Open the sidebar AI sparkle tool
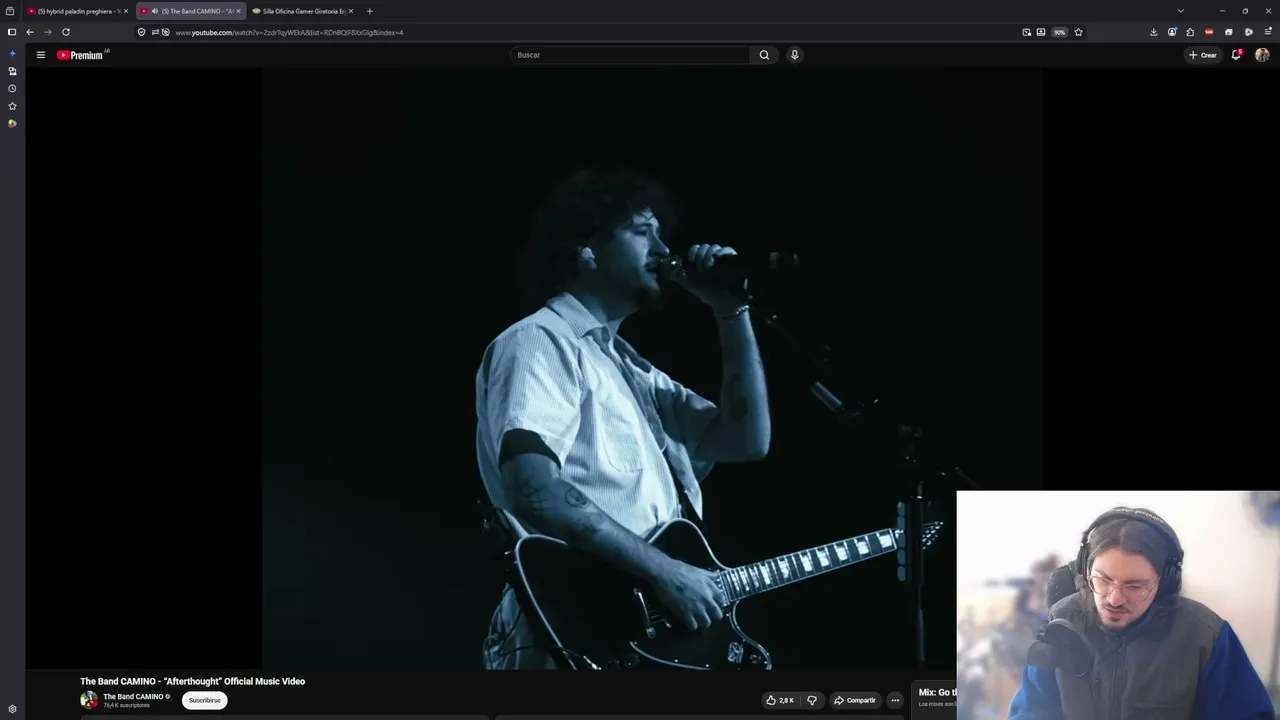 [12, 54]
